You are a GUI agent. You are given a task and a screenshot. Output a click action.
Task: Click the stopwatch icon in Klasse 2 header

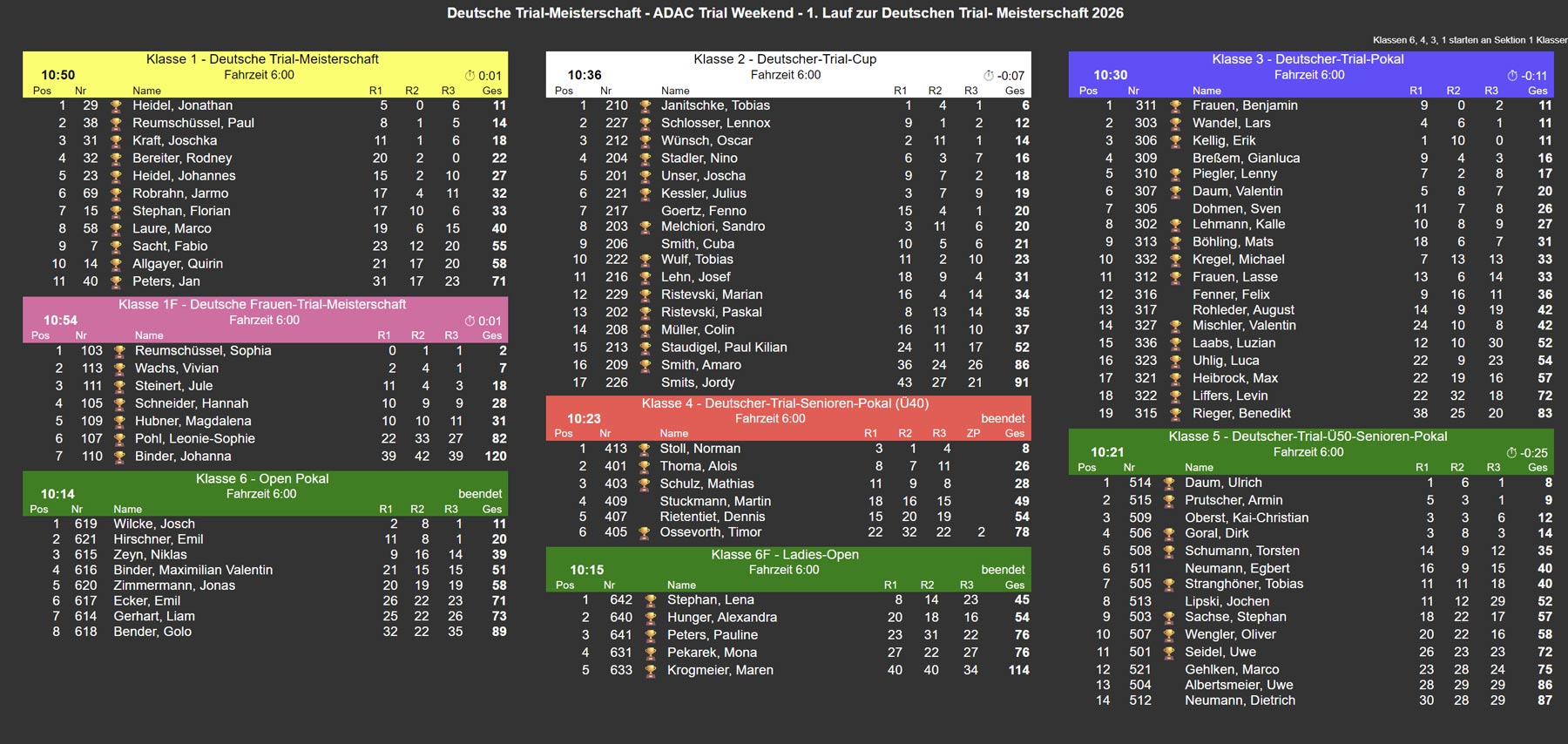tap(989, 76)
